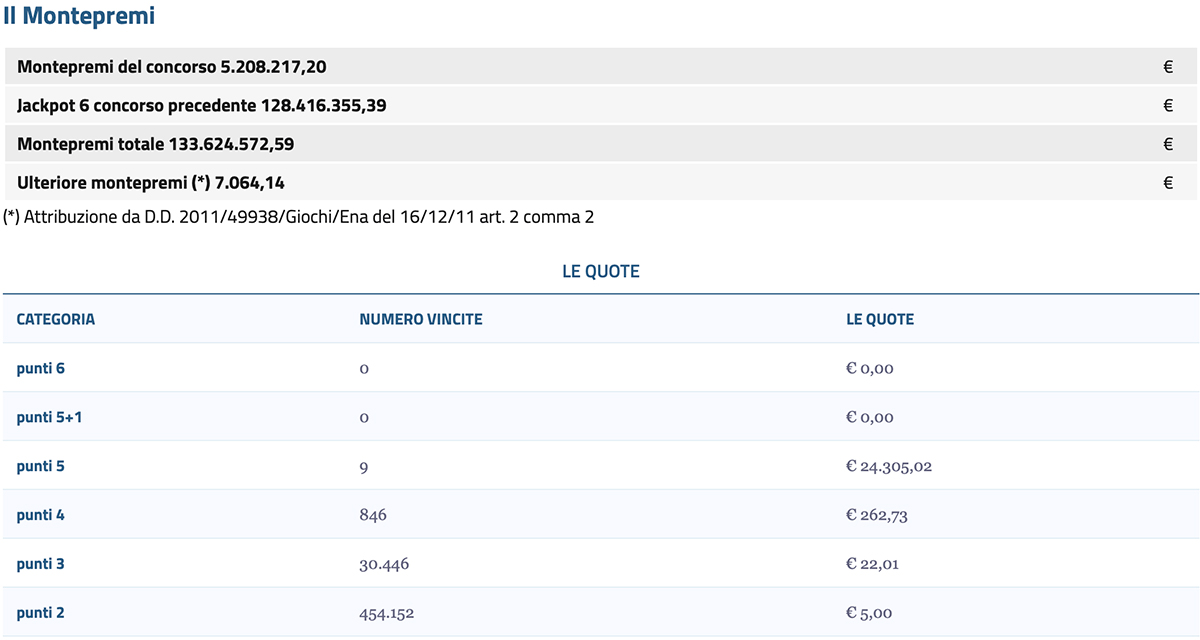
Task: Select the punti 5 category
Action: 41,466
